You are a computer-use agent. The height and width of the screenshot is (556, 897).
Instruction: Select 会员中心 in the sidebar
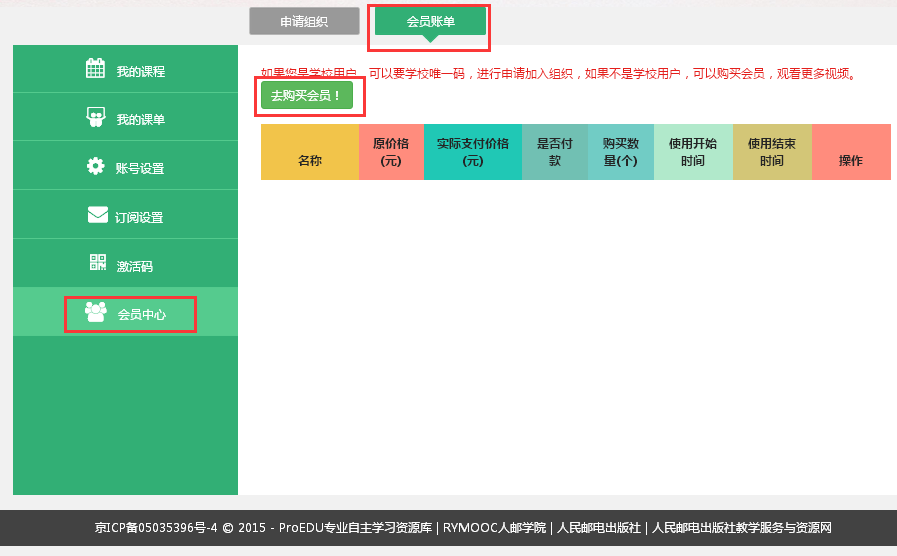(x=125, y=312)
